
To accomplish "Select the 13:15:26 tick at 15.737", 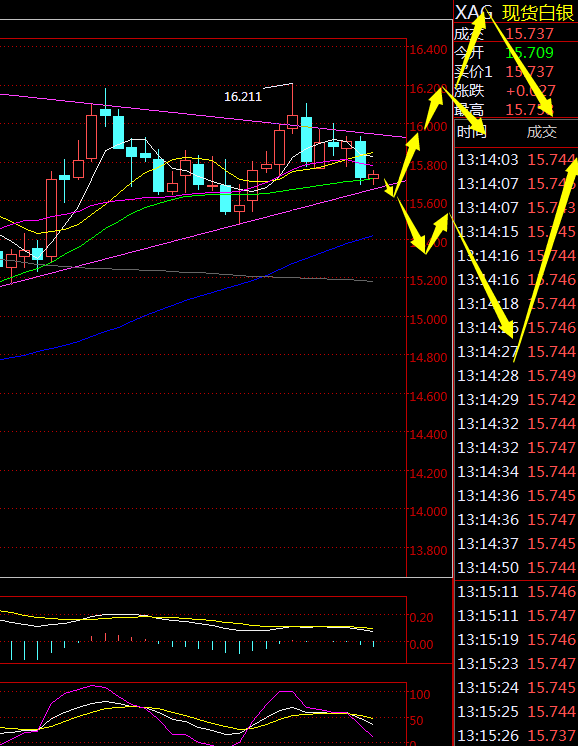I will [516, 736].
